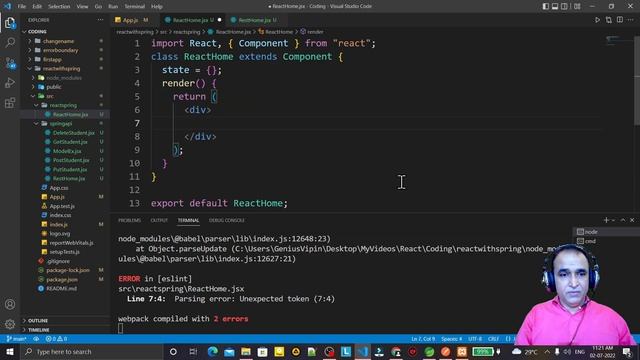Screen dimensions: 640x360
Task: Open the View menu
Action: point(82,6)
